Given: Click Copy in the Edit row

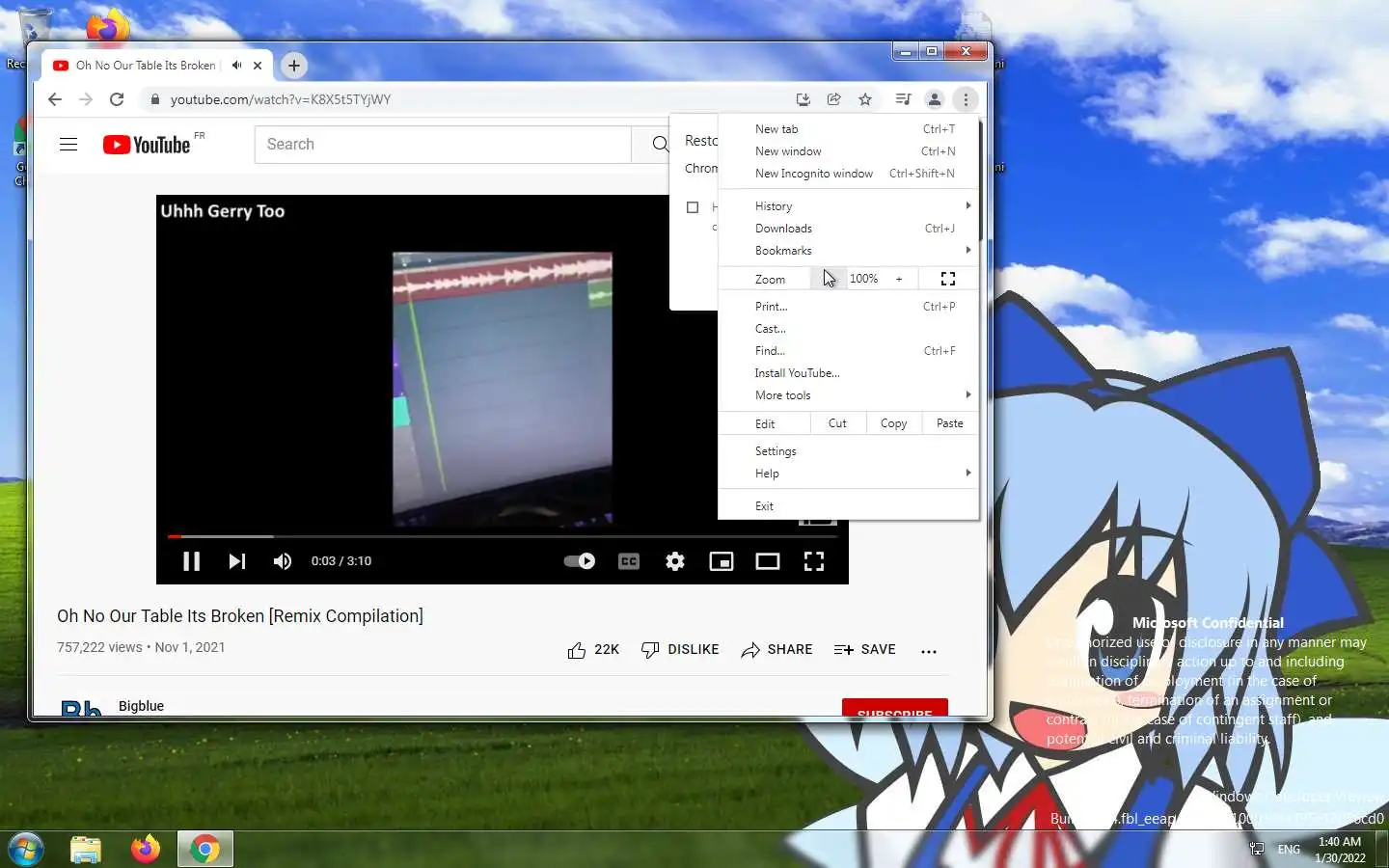Looking at the screenshot, I should point(893,423).
